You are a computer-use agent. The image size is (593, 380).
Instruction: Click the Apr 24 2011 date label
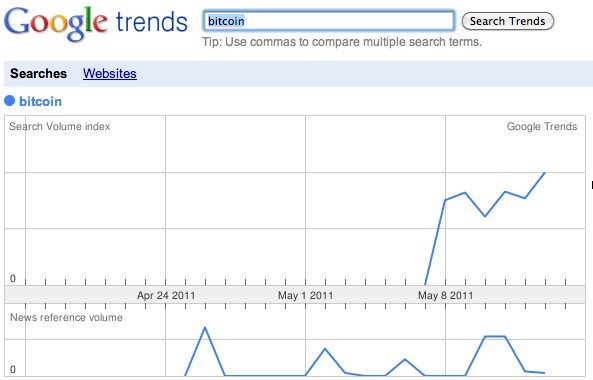coord(166,295)
